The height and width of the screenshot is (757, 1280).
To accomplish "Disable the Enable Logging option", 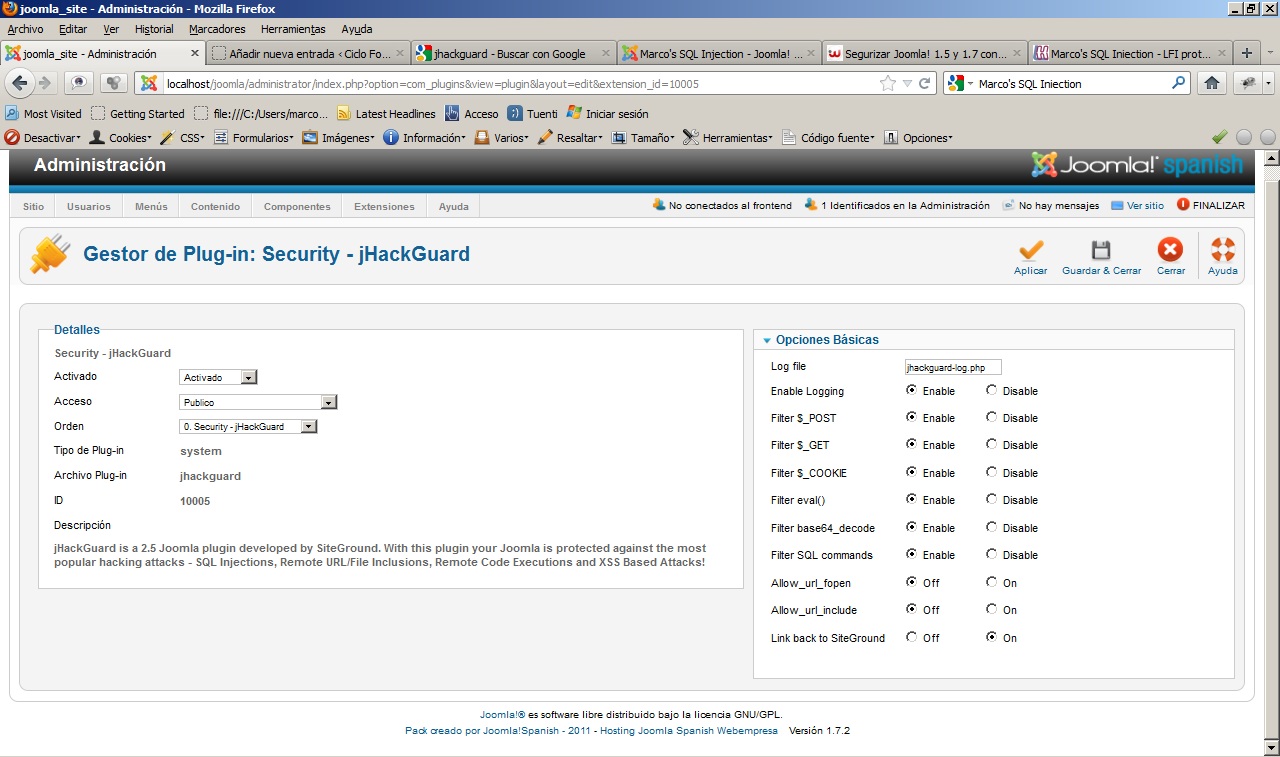I will [991, 391].
